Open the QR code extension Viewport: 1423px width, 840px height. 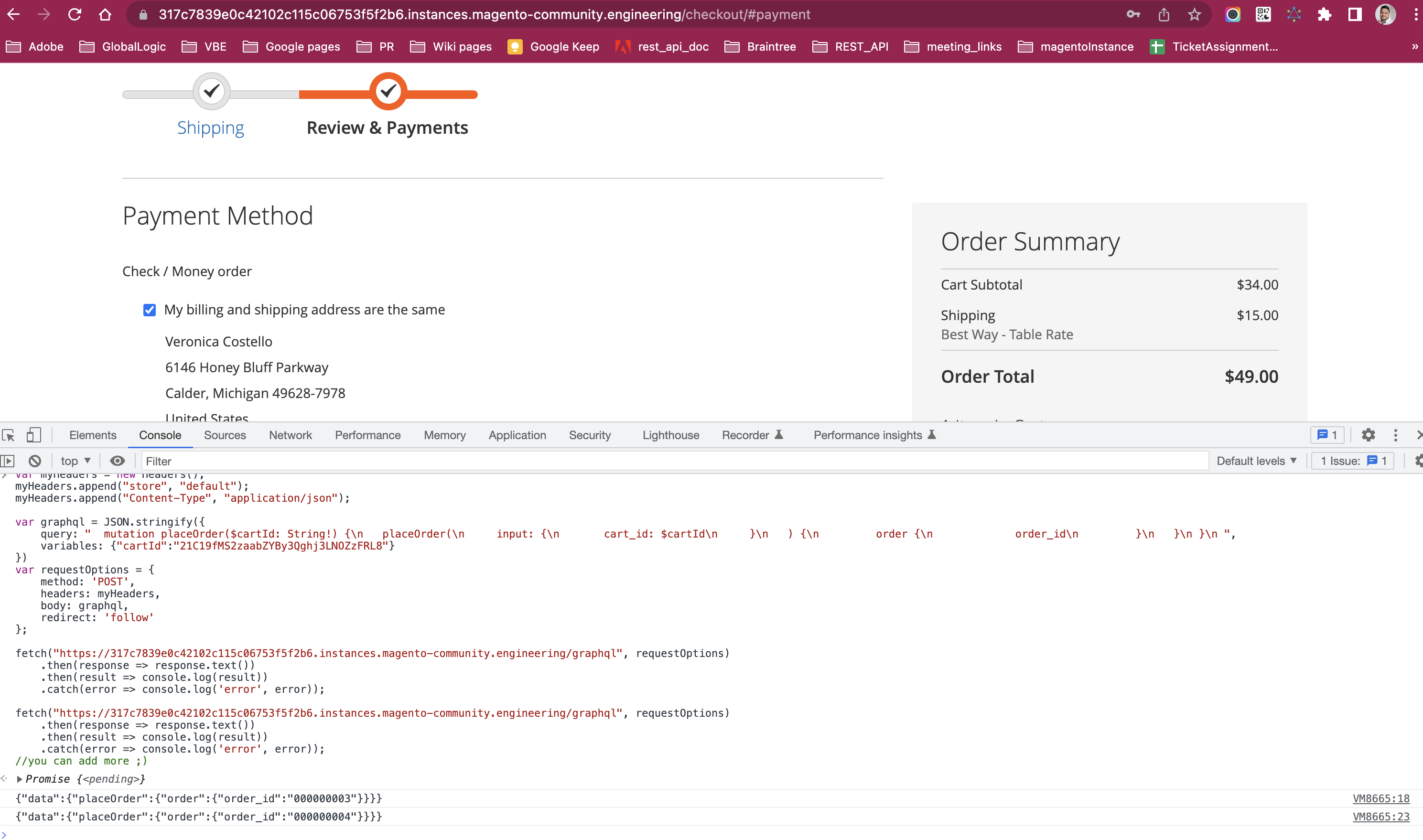[x=1263, y=15]
